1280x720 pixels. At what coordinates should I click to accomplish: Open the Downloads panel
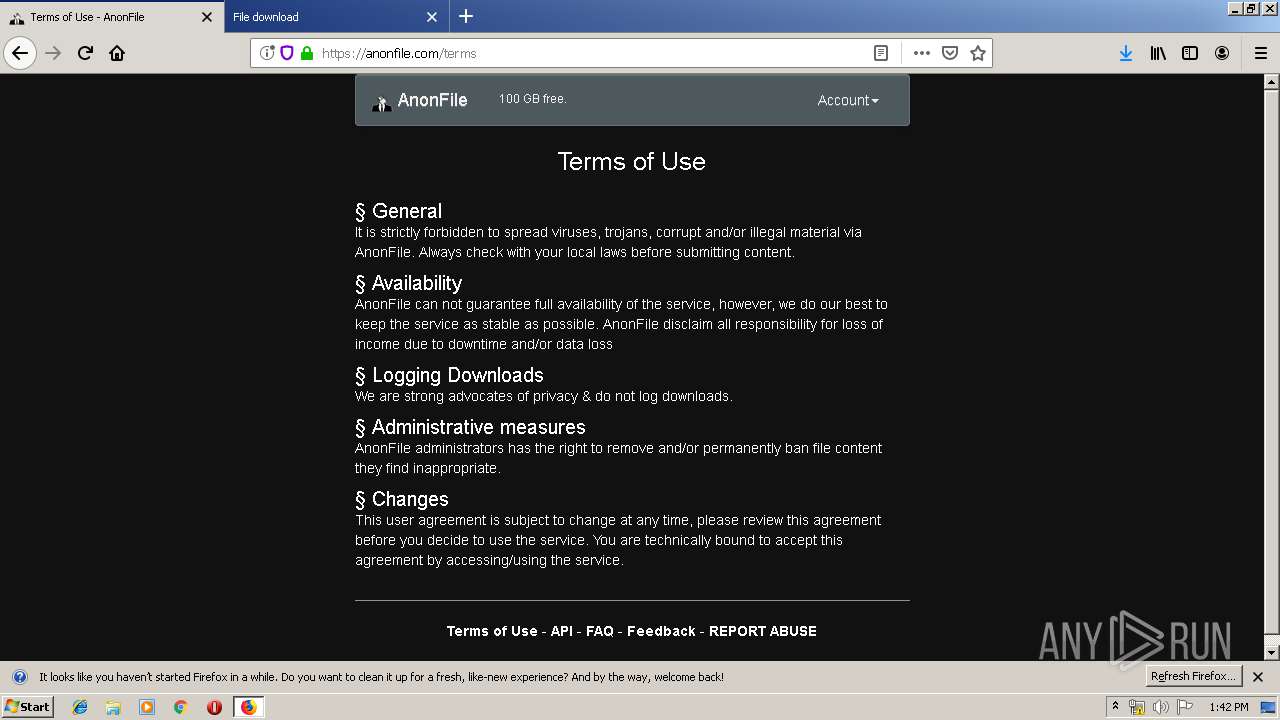[x=1126, y=53]
